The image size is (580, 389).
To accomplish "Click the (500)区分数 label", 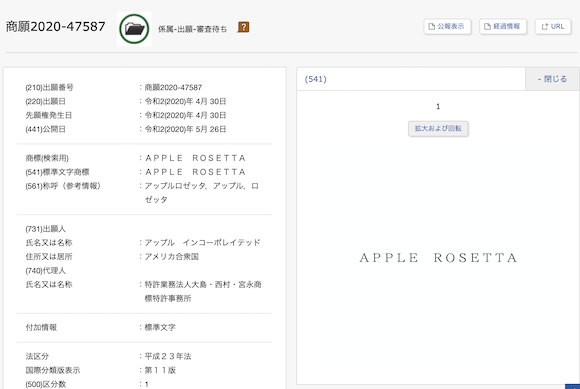I will [x=45, y=384].
